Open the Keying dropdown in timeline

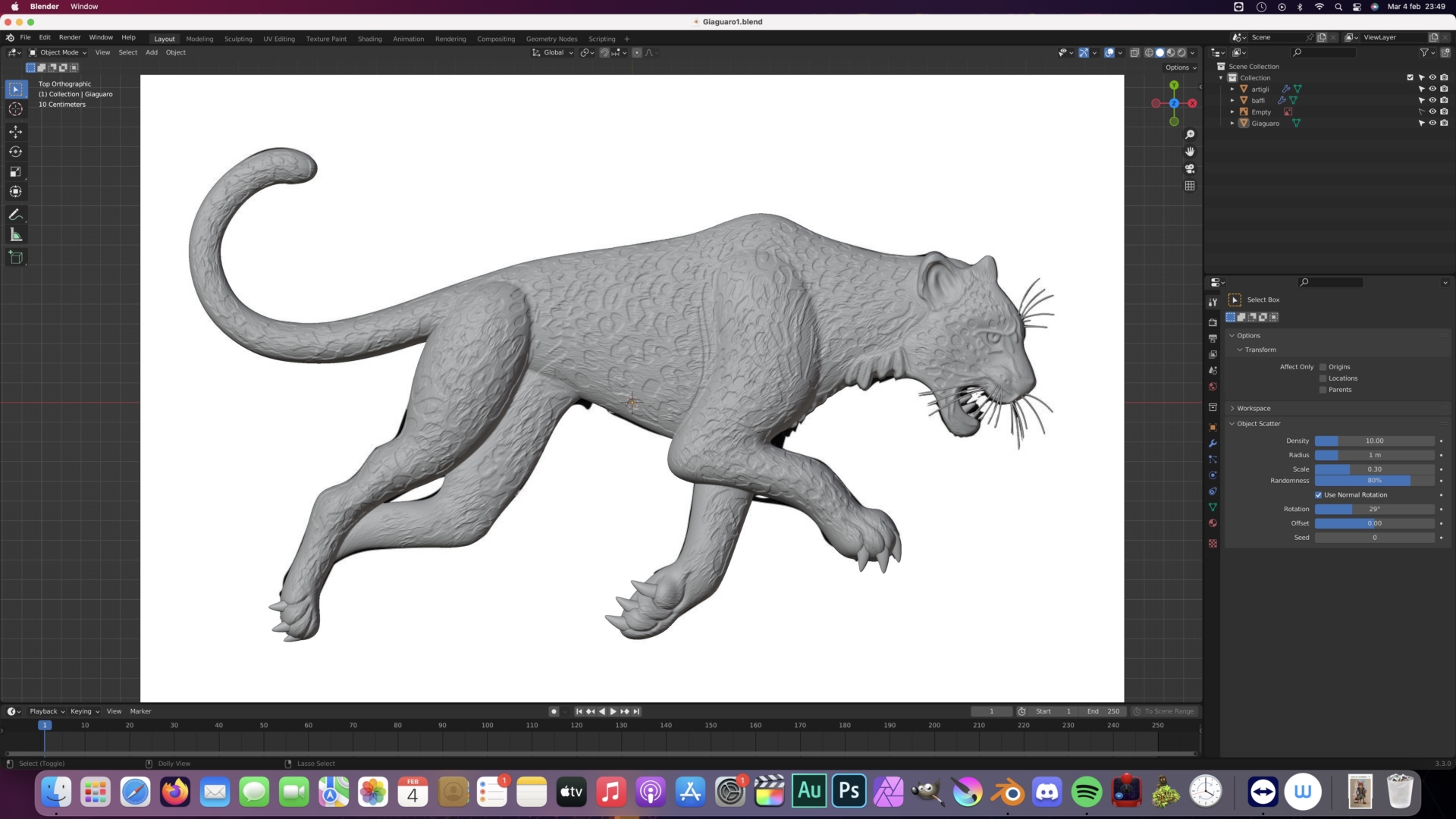(x=85, y=711)
